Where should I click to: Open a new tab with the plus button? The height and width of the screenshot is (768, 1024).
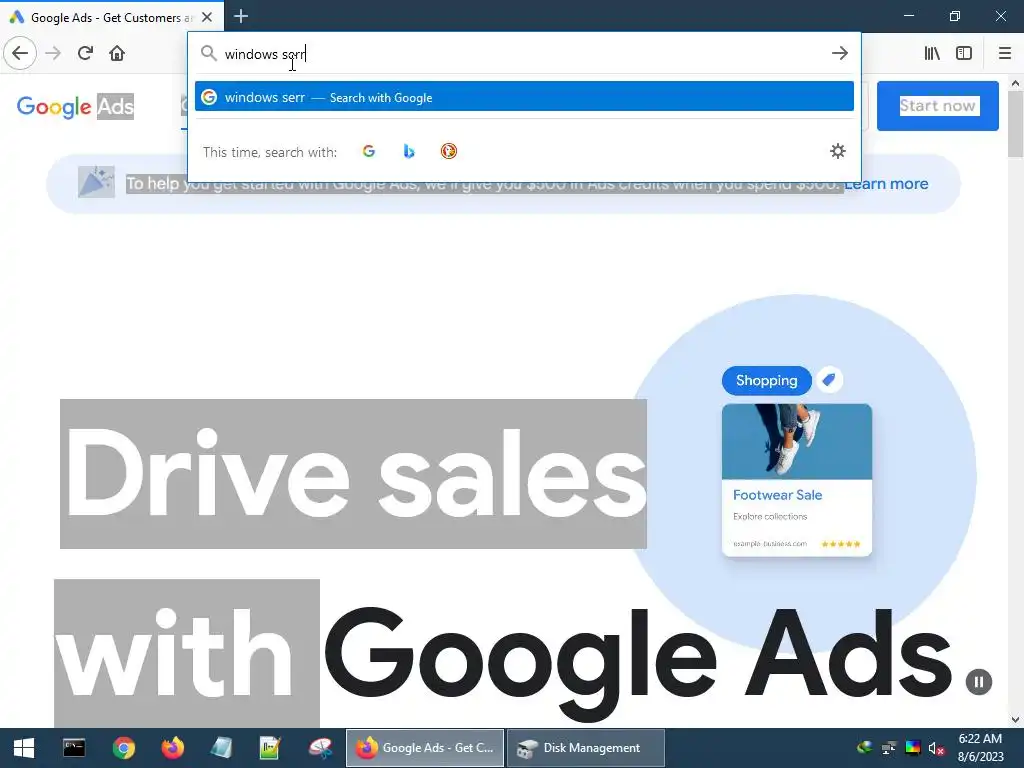tap(241, 16)
